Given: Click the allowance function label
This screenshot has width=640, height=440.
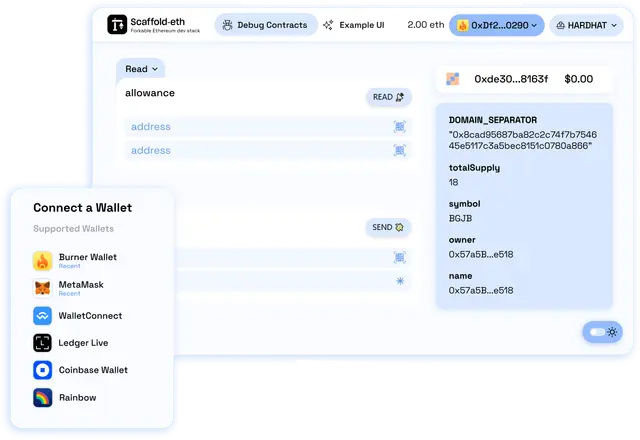Looking at the screenshot, I should (150, 93).
